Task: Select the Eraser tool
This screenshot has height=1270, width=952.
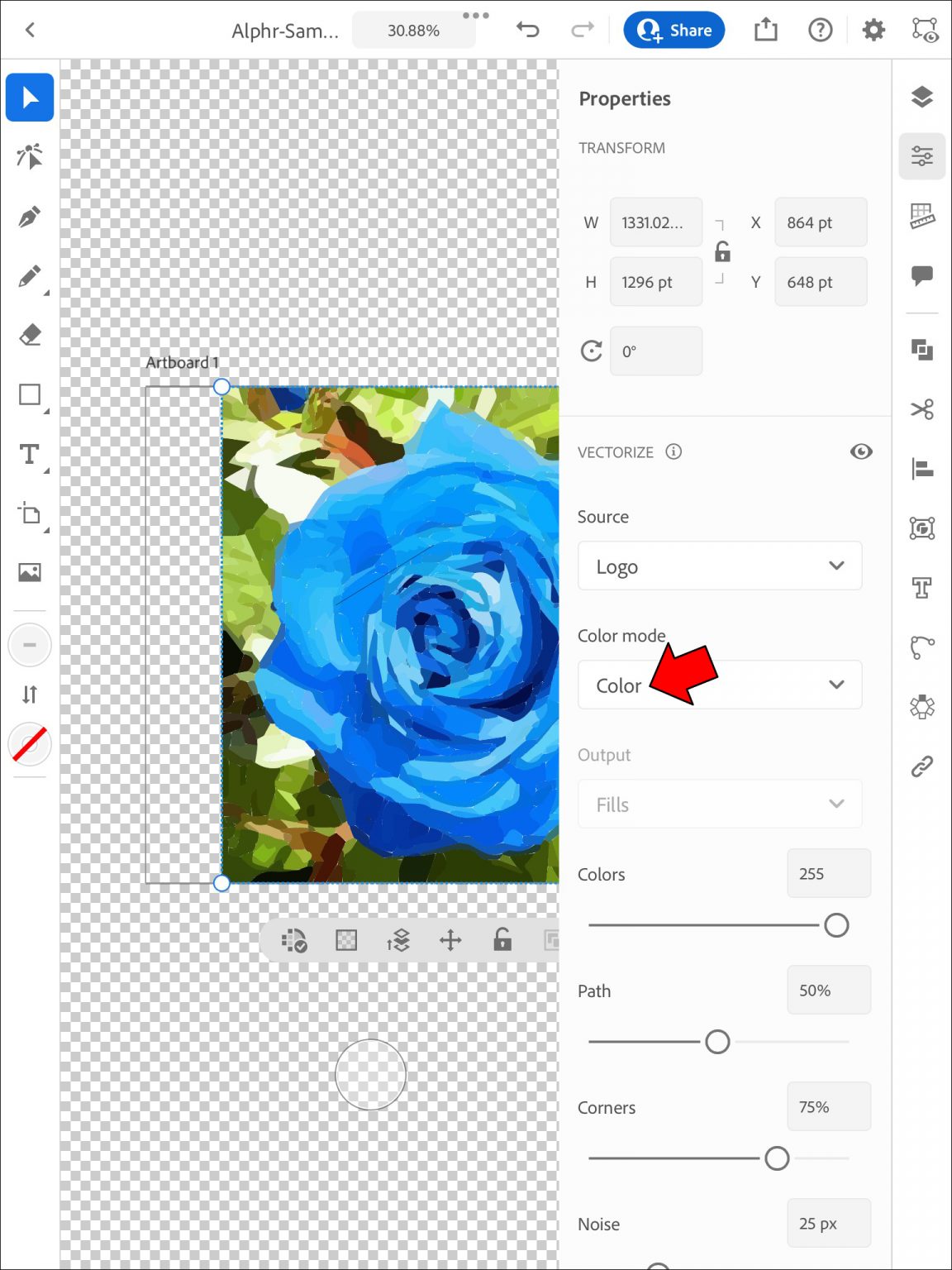Action: point(29,334)
